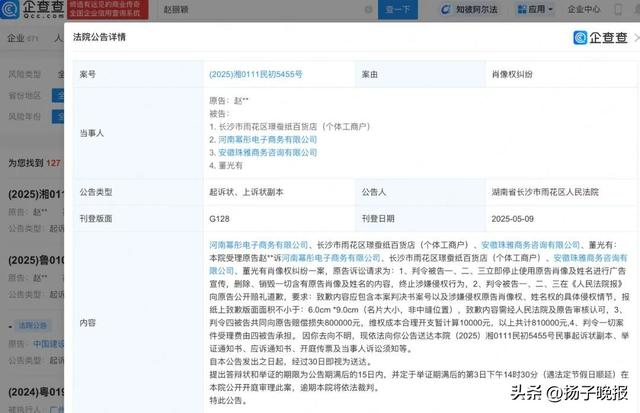This screenshot has width=640, height=413.
Task: Click 风险类型 filter label in background page
Action: tap(24, 74)
